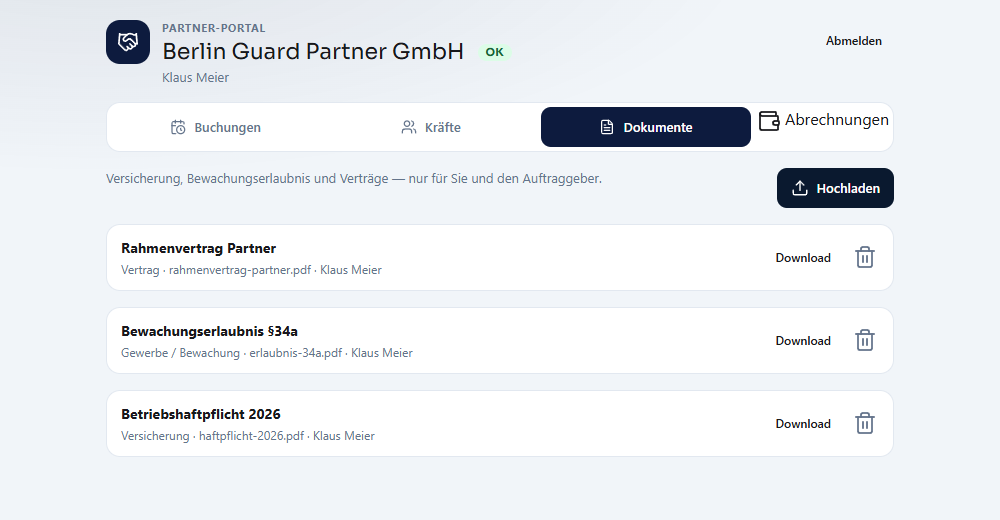Click the people icon in Kräfte tab
This screenshot has height=520, width=1000.
pos(409,128)
